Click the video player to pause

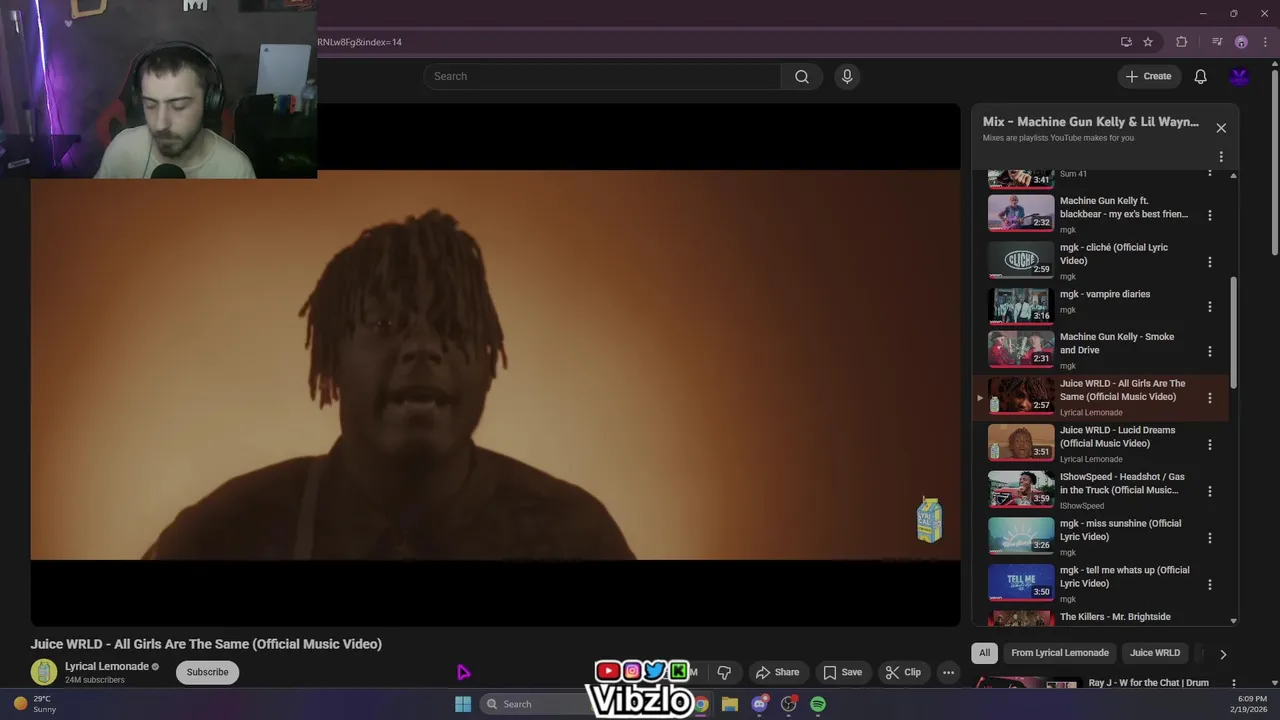click(x=495, y=365)
